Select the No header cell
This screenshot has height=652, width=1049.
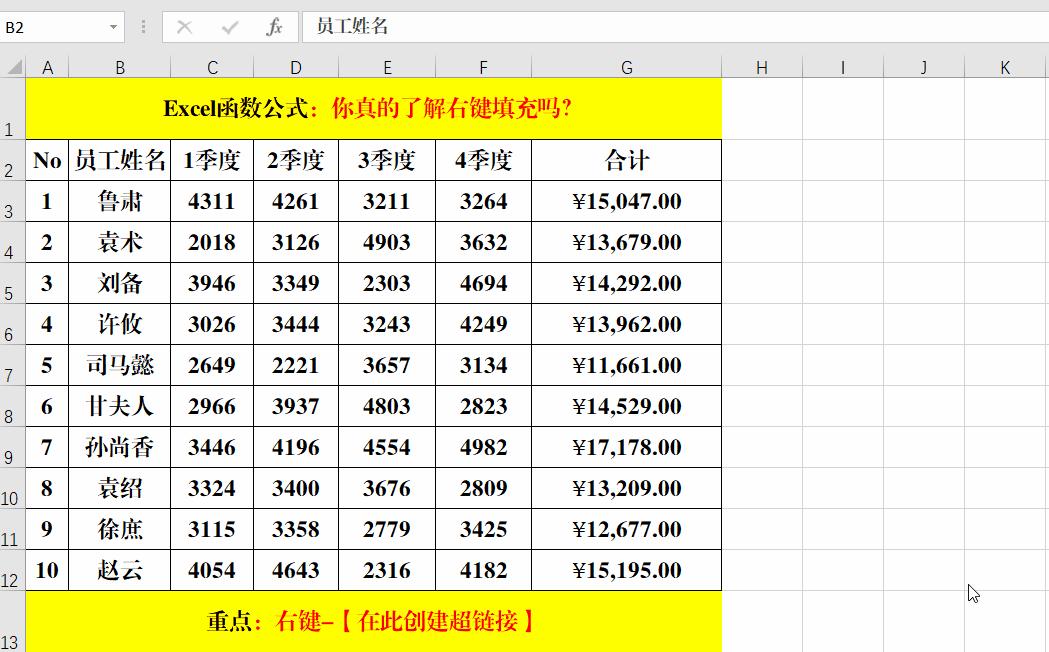coord(47,159)
